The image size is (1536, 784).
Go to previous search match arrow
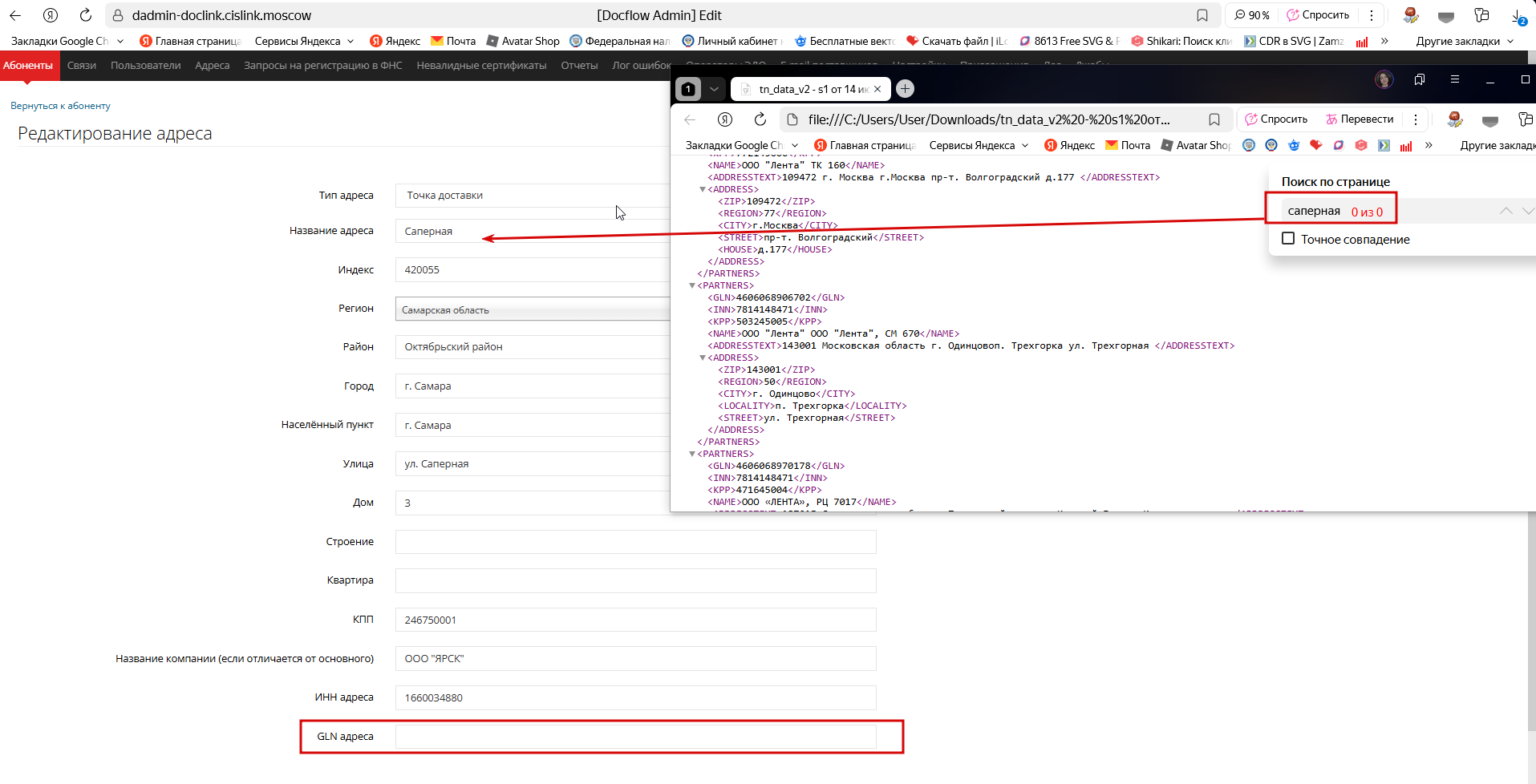click(1506, 211)
